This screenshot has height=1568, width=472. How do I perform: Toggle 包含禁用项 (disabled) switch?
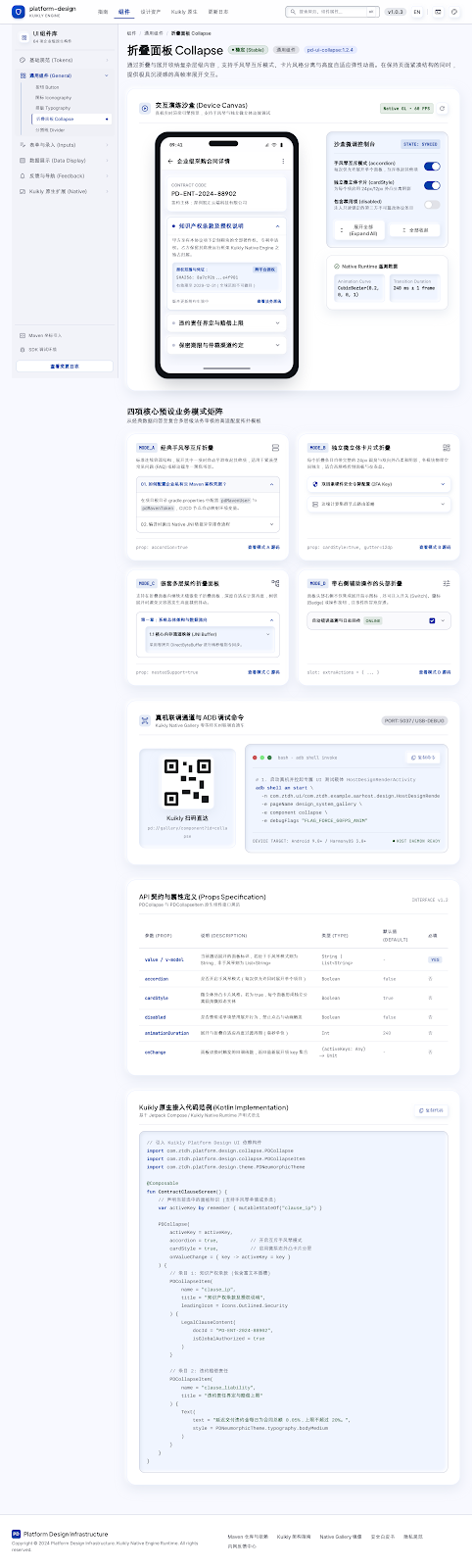(x=432, y=205)
